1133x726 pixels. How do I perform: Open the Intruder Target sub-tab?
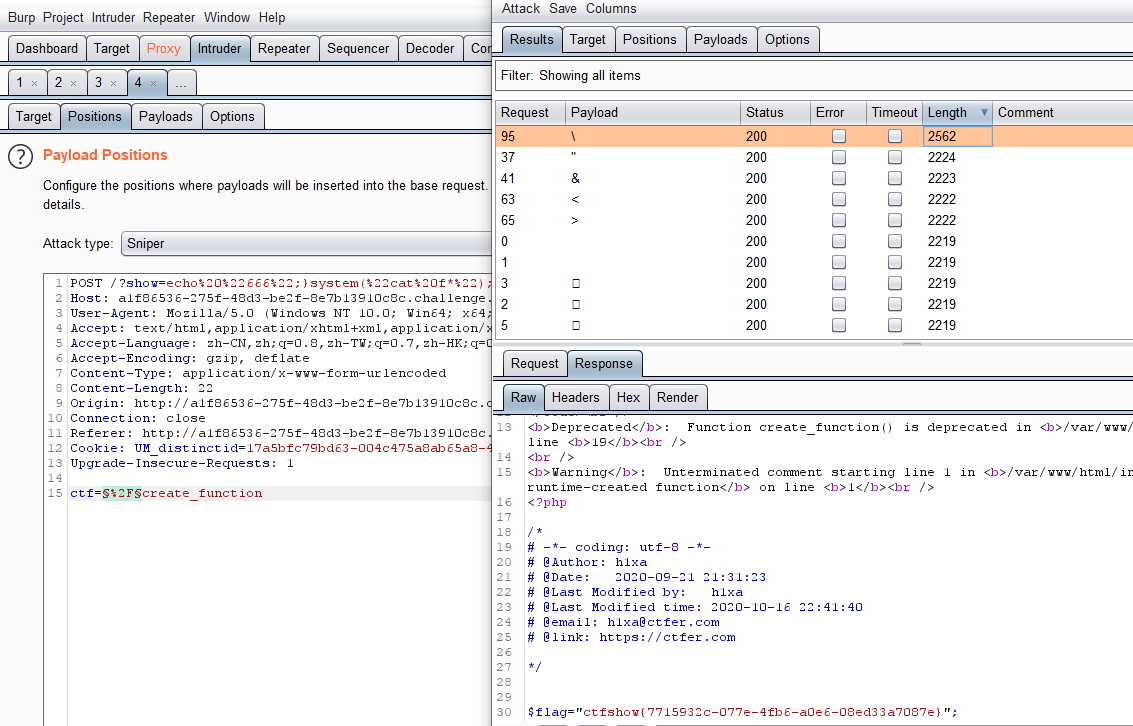[34, 116]
